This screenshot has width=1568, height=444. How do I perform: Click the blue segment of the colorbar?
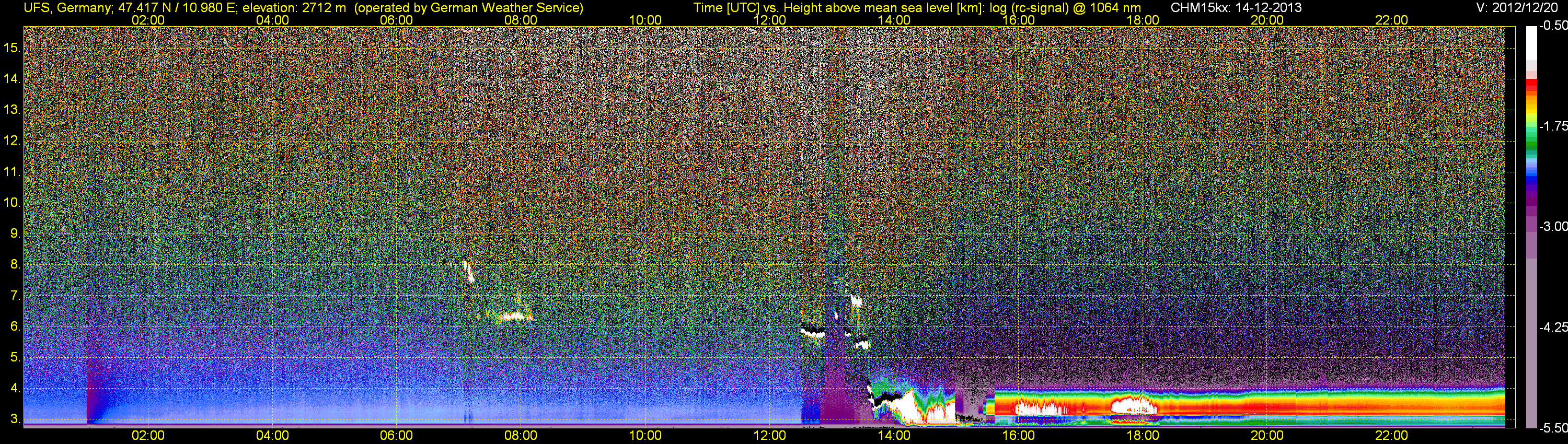tap(1531, 177)
